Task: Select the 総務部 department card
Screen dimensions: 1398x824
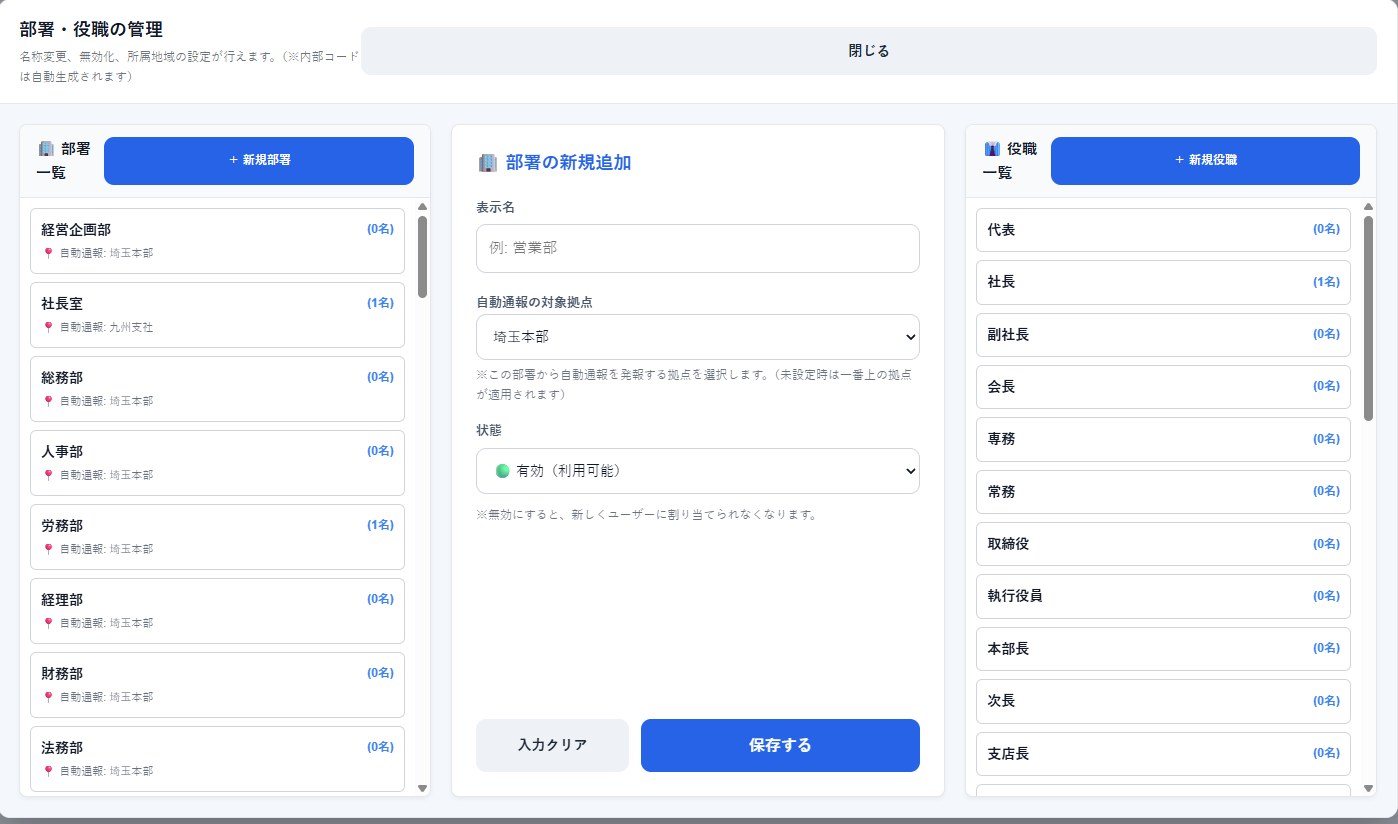Action: (217, 389)
